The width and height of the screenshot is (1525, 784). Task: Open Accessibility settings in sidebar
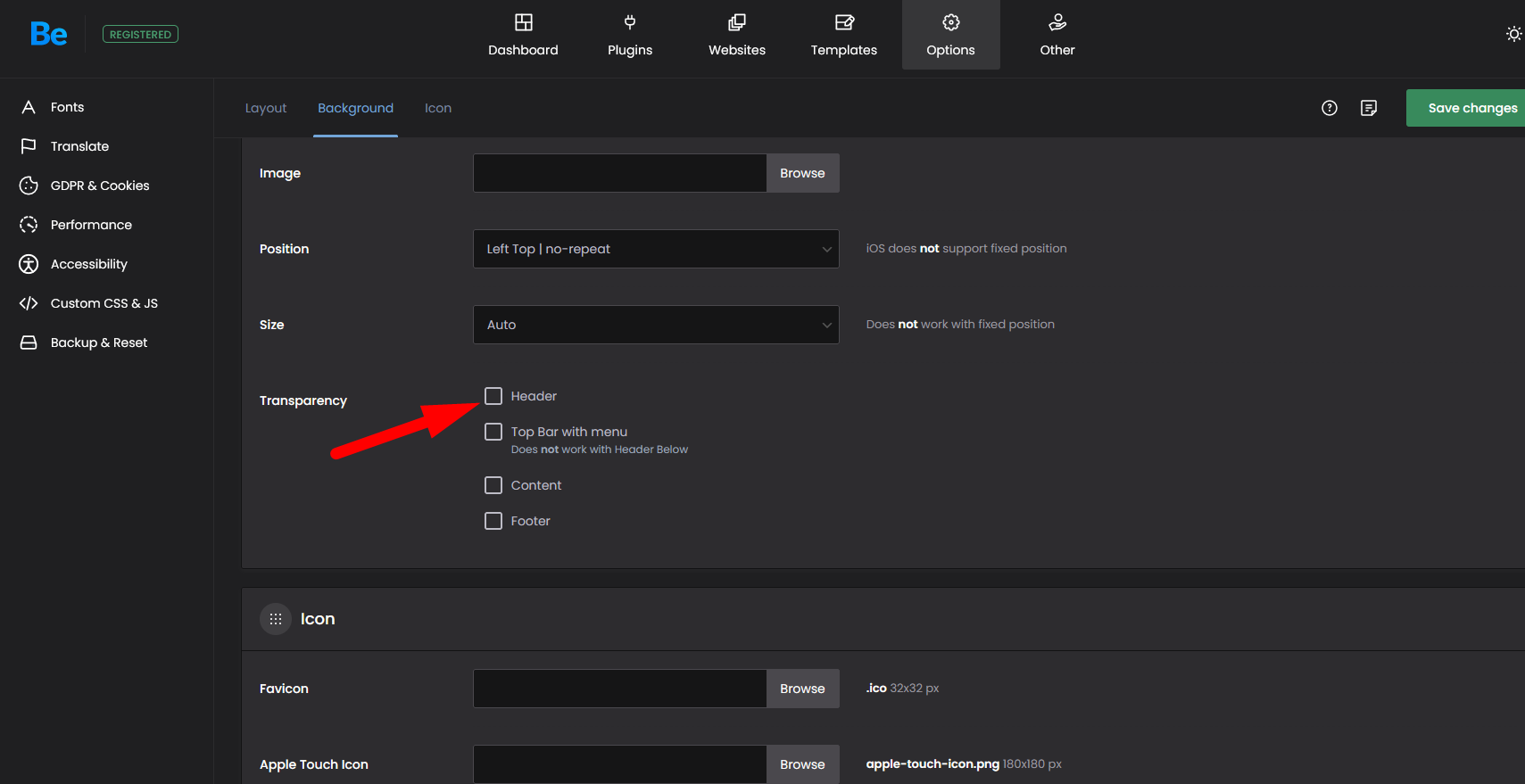[89, 264]
